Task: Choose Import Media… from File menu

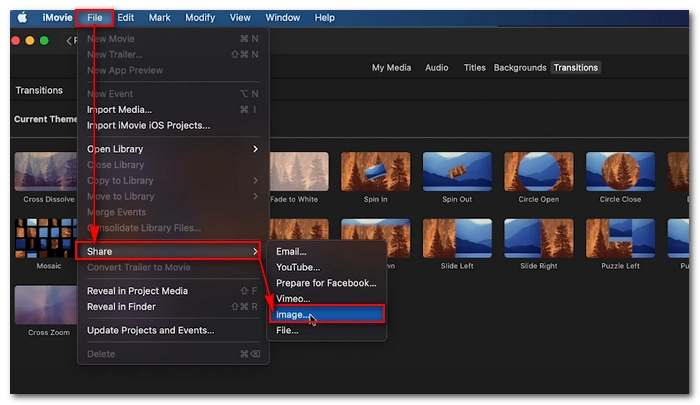Action: [173, 109]
